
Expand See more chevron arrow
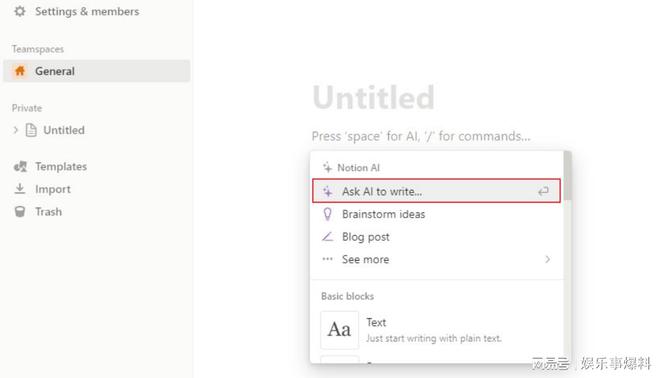pos(547,259)
